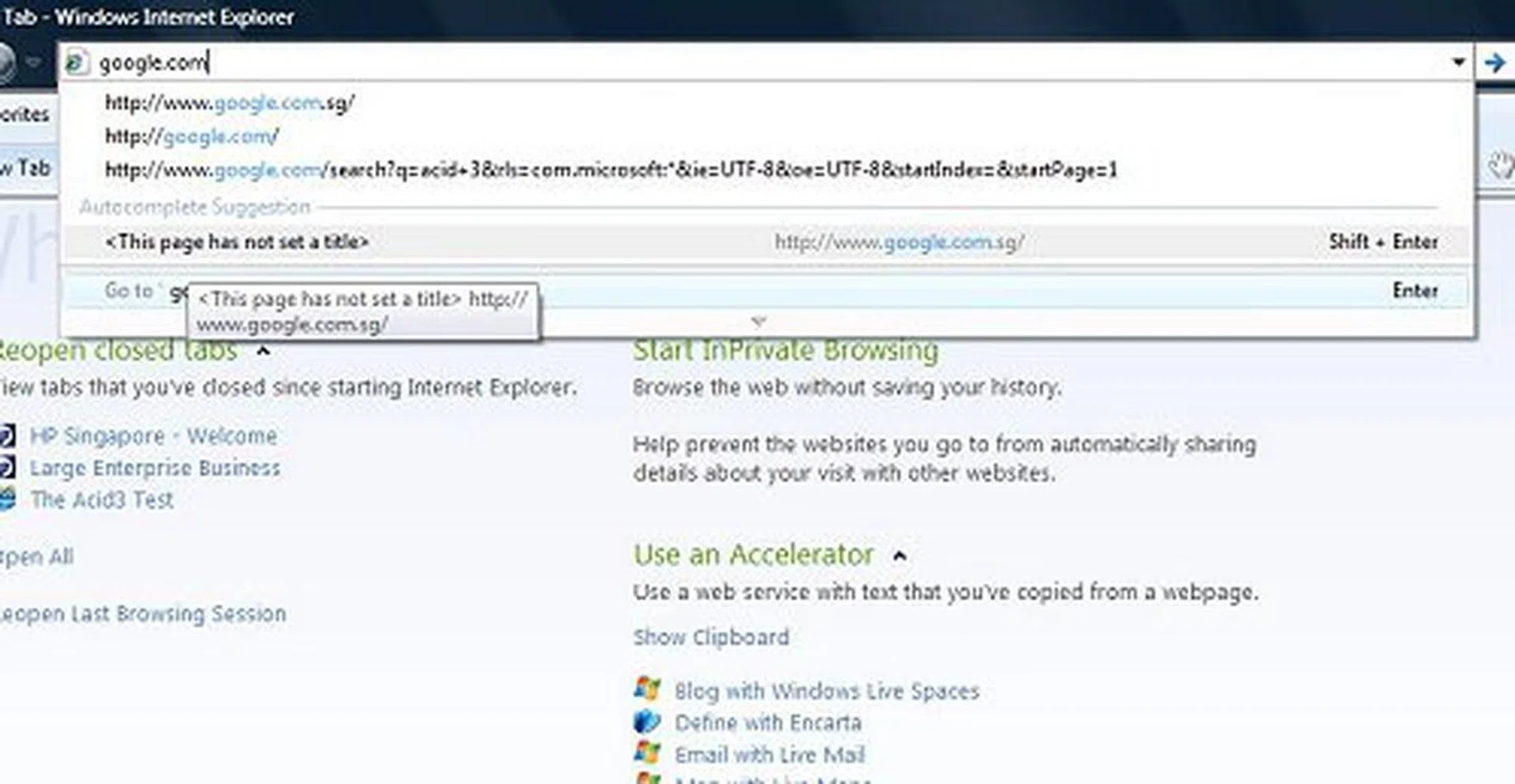Open the address bar dropdown arrow
This screenshot has width=1515, height=784.
1457,62
